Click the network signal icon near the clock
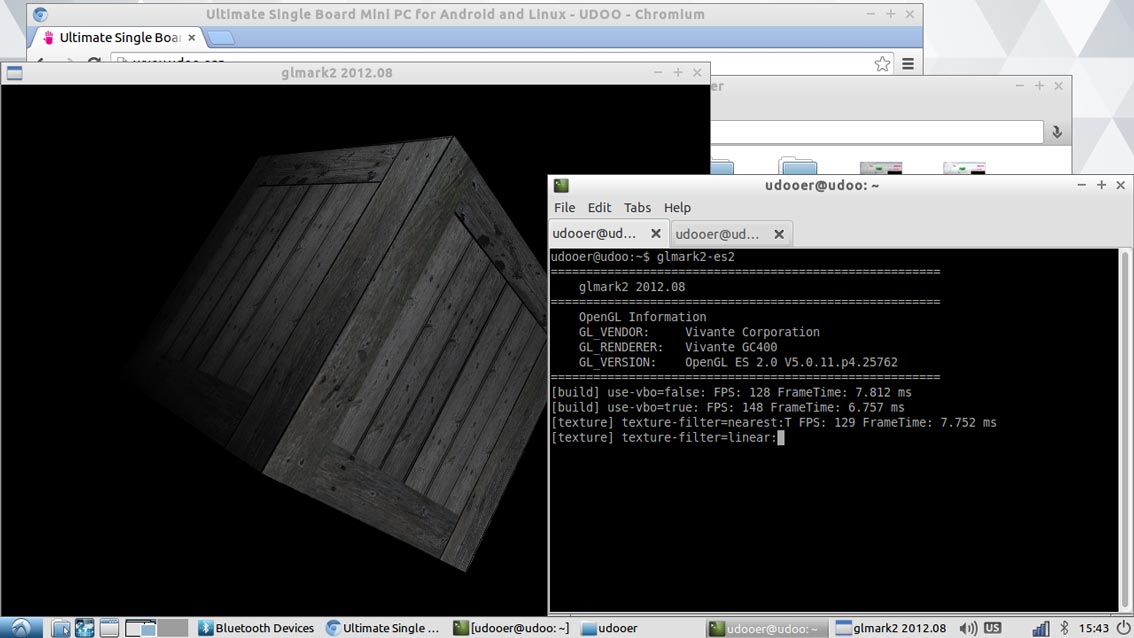This screenshot has width=1134, height=638. coord(1040,628)
